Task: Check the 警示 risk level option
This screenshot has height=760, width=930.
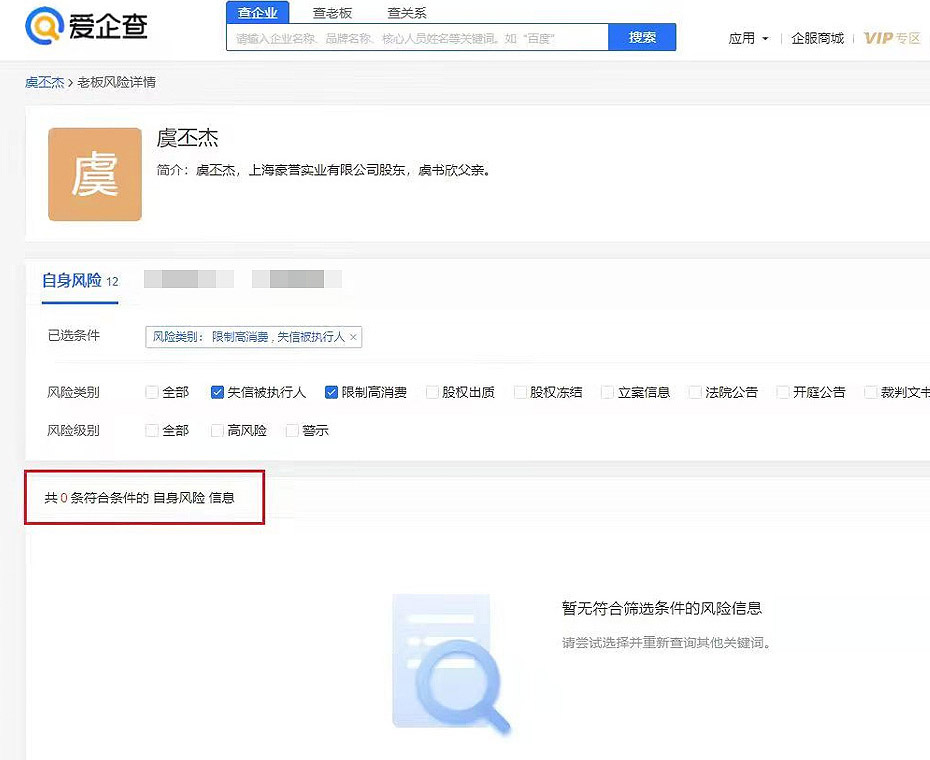Action: click(292, 430)
